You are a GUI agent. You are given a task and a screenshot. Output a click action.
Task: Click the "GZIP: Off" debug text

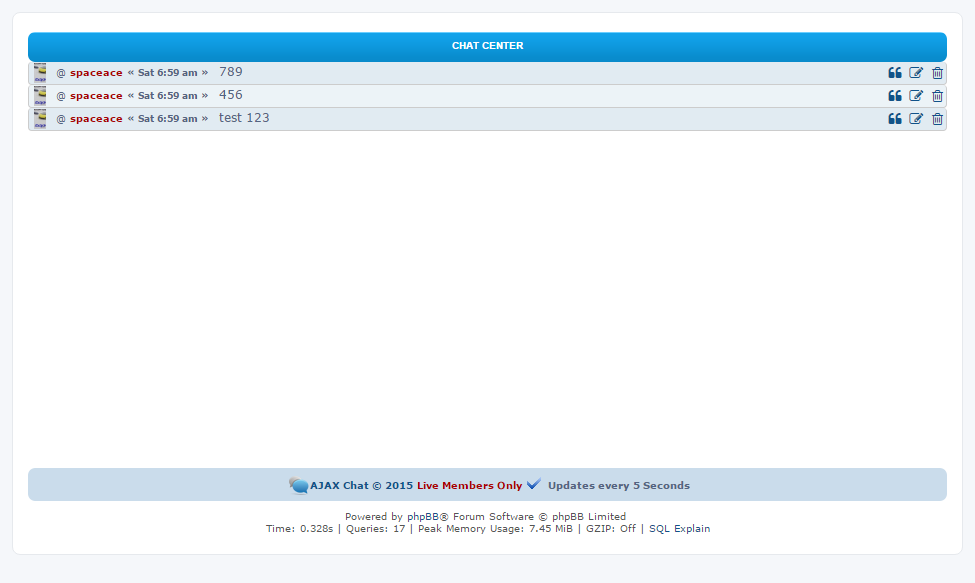(x=611, y=528)
